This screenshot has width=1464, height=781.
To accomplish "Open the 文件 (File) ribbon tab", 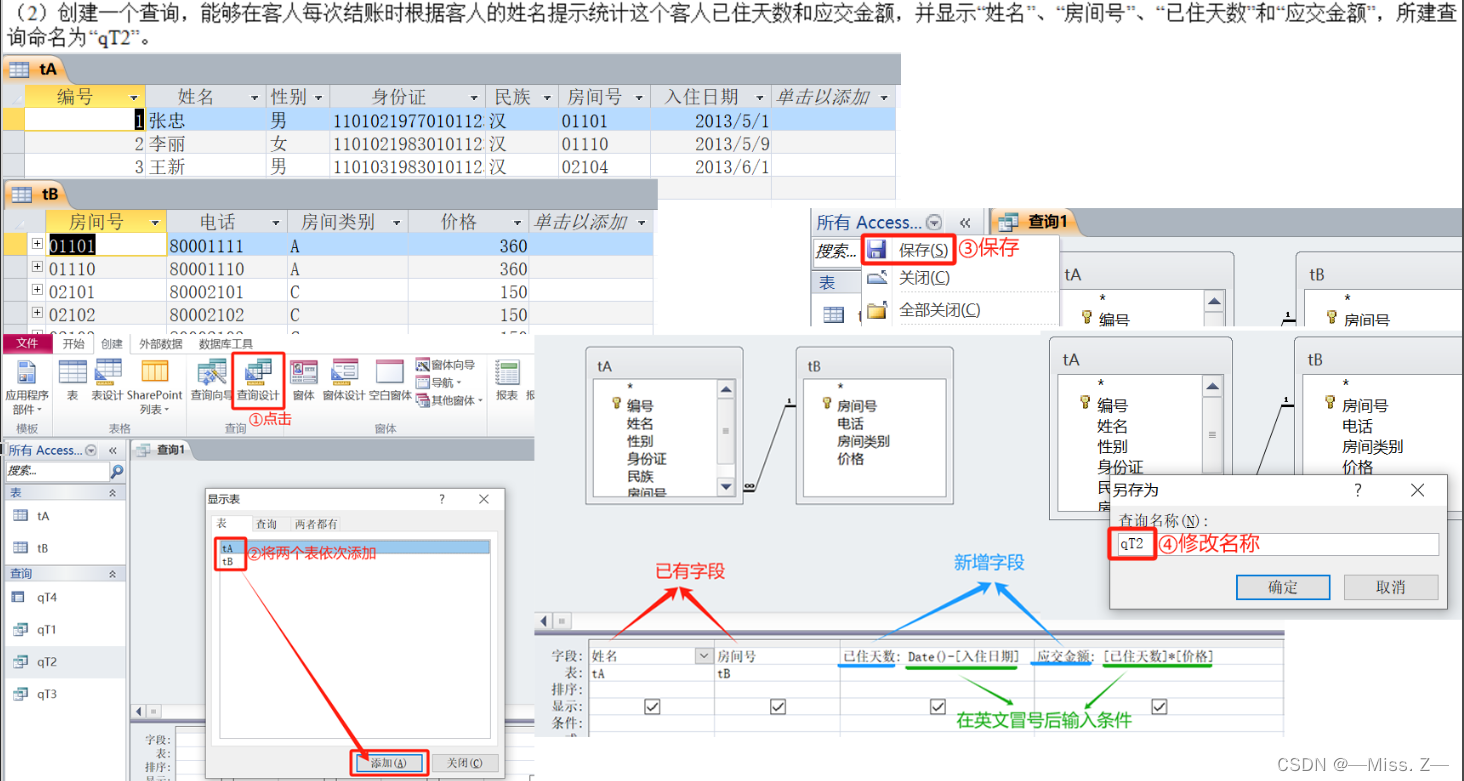I will [x=27, y=343].
